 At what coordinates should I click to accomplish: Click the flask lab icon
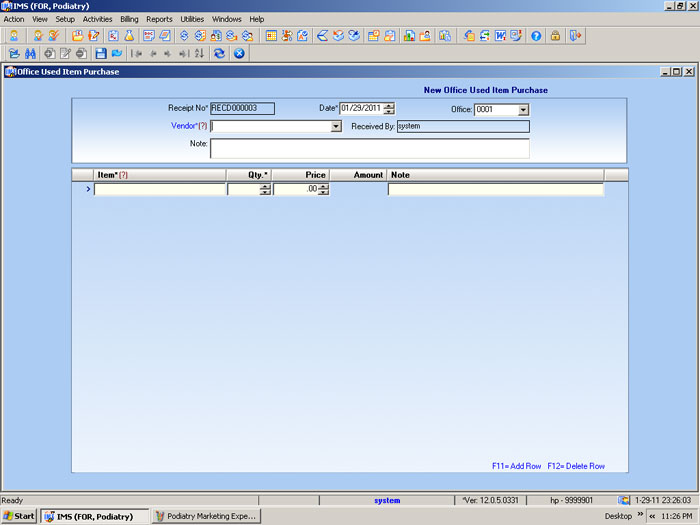pyautogui.click(x=129, y=36)
